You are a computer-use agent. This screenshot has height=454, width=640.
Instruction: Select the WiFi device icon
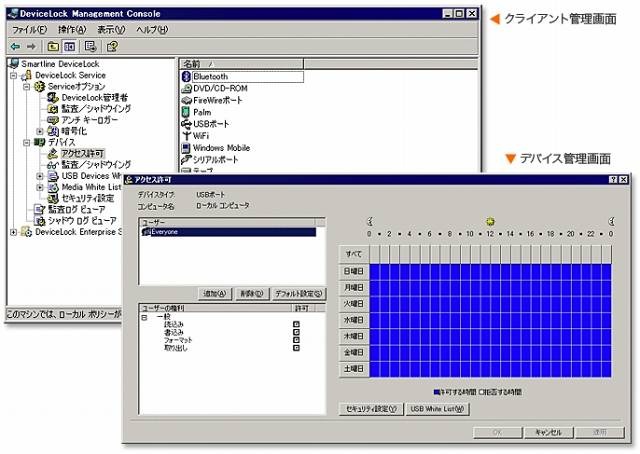tap(186, 136)
